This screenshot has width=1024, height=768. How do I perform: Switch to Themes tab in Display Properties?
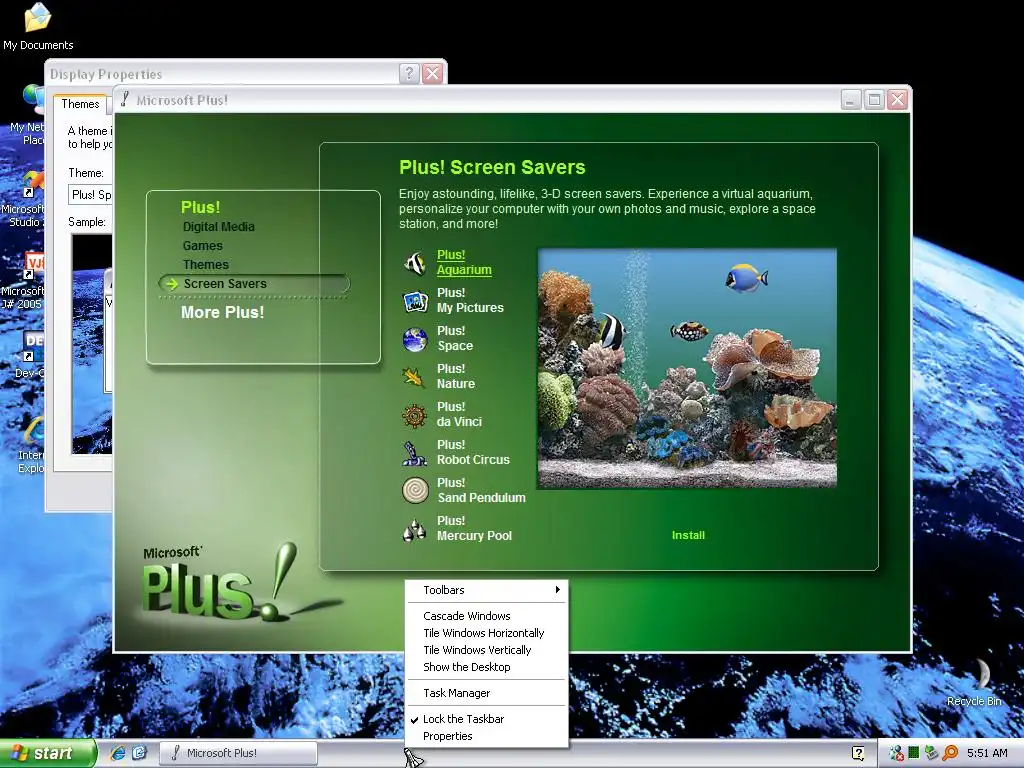pos(80,104)
